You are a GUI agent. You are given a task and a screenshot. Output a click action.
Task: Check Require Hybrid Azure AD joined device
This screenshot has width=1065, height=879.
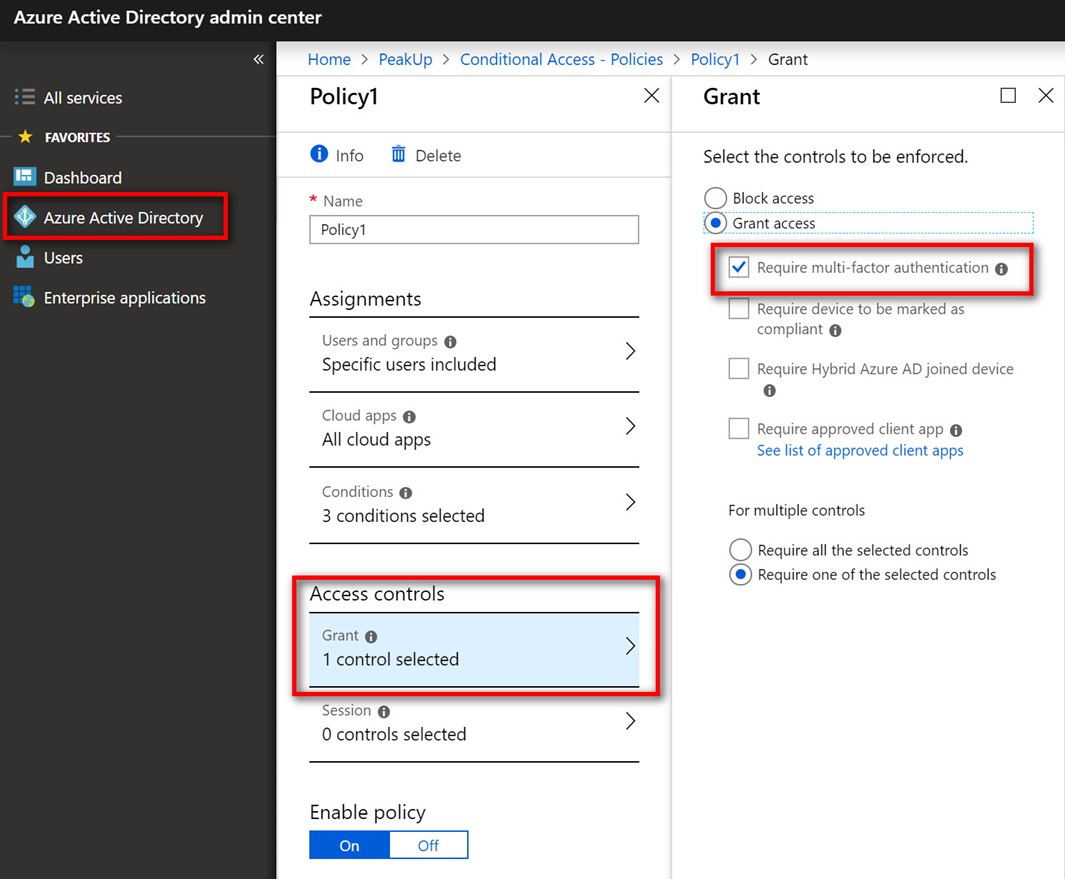tap(739, 368)
